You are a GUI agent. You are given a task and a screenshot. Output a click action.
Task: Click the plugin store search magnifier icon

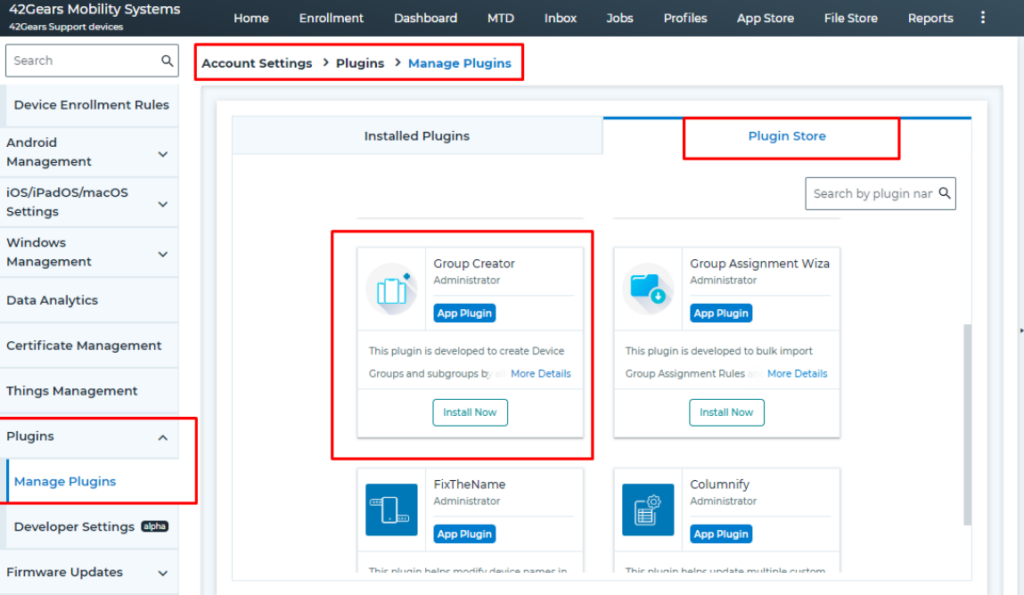click(944, 193)
